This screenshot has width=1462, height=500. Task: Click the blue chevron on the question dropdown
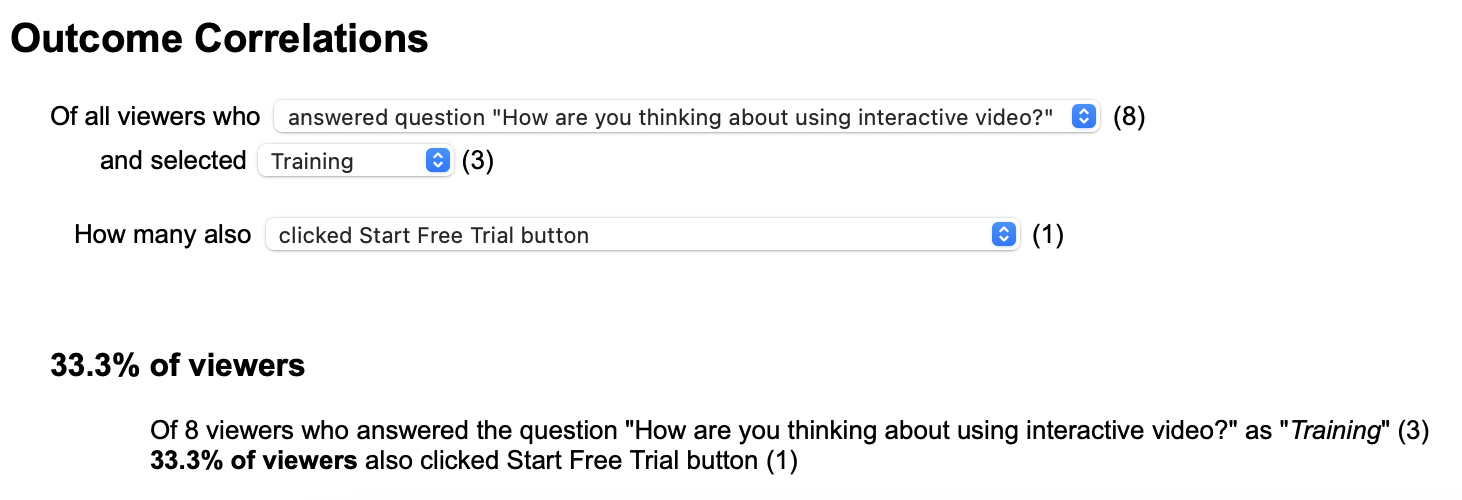[x=1083, y=118]
